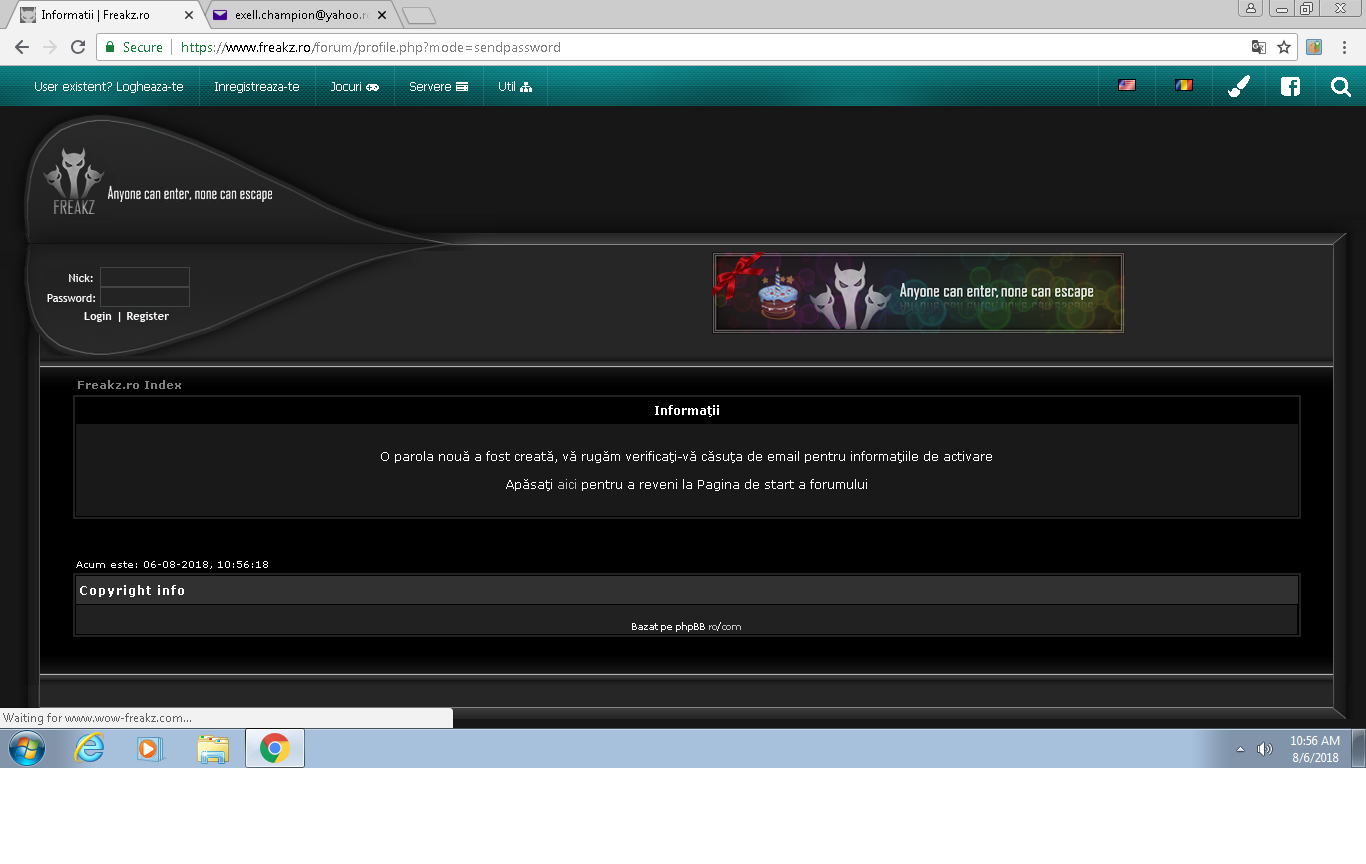Click the 'Acum este: 06-08-2018, 10:56:18' text
Viewport: 1366px width, 864px height.
172,565
